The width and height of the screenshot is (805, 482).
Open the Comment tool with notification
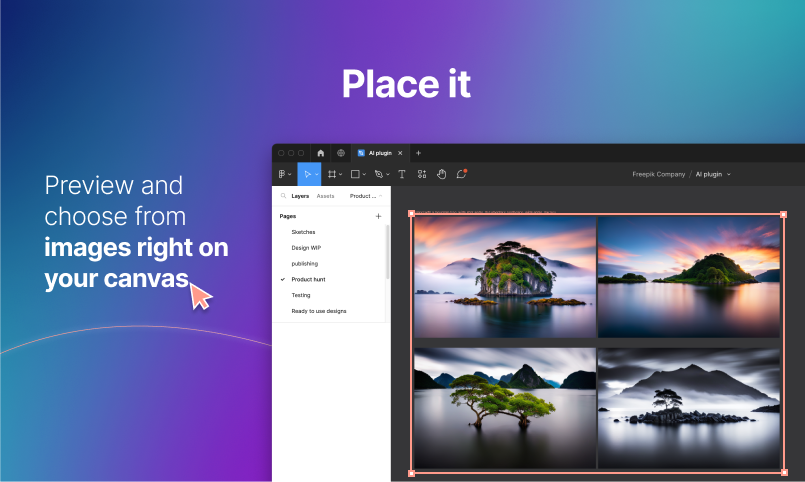[461, 174]
